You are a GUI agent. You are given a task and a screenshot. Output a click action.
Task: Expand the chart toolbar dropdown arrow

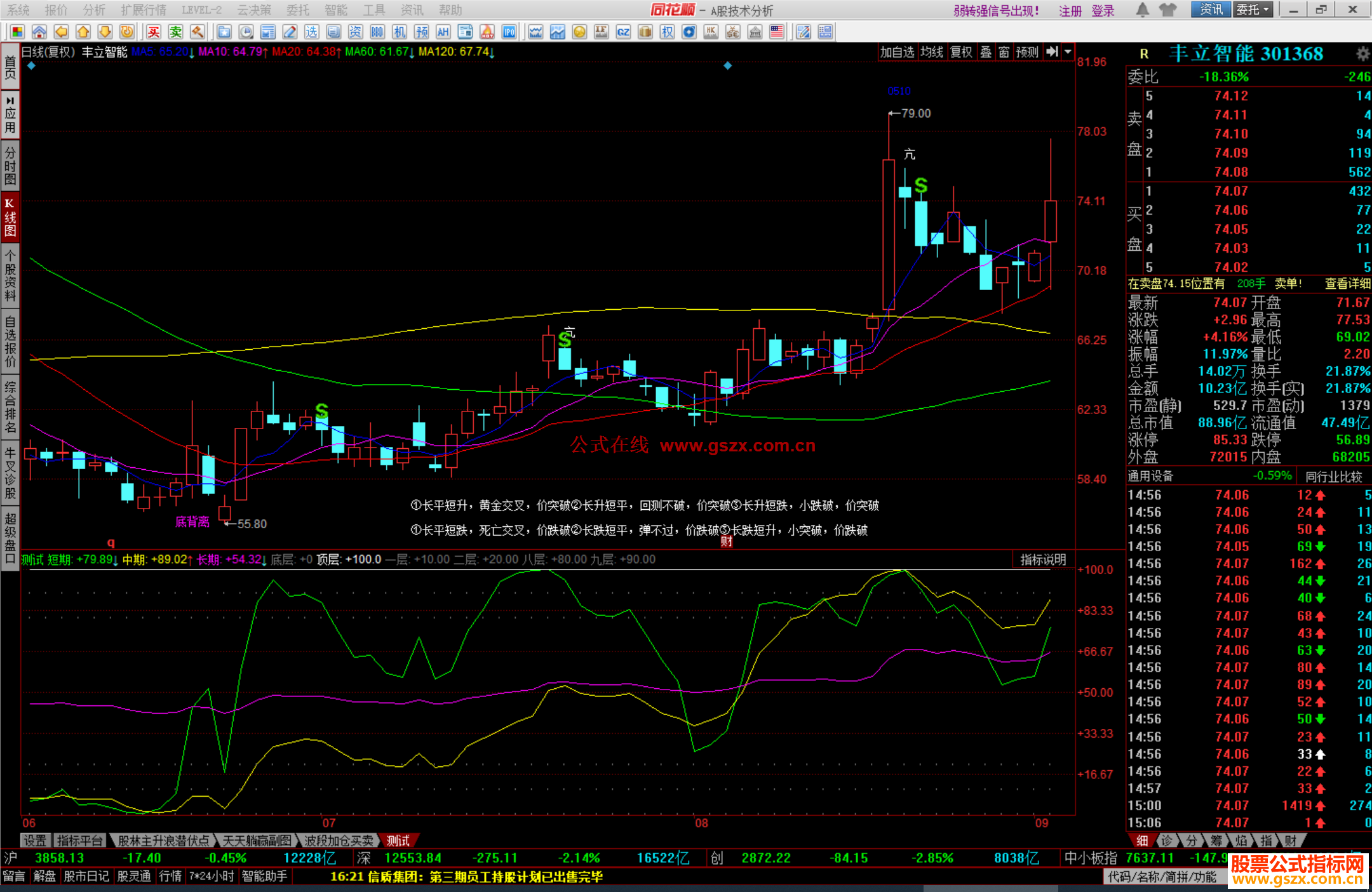click(1068, 52)
